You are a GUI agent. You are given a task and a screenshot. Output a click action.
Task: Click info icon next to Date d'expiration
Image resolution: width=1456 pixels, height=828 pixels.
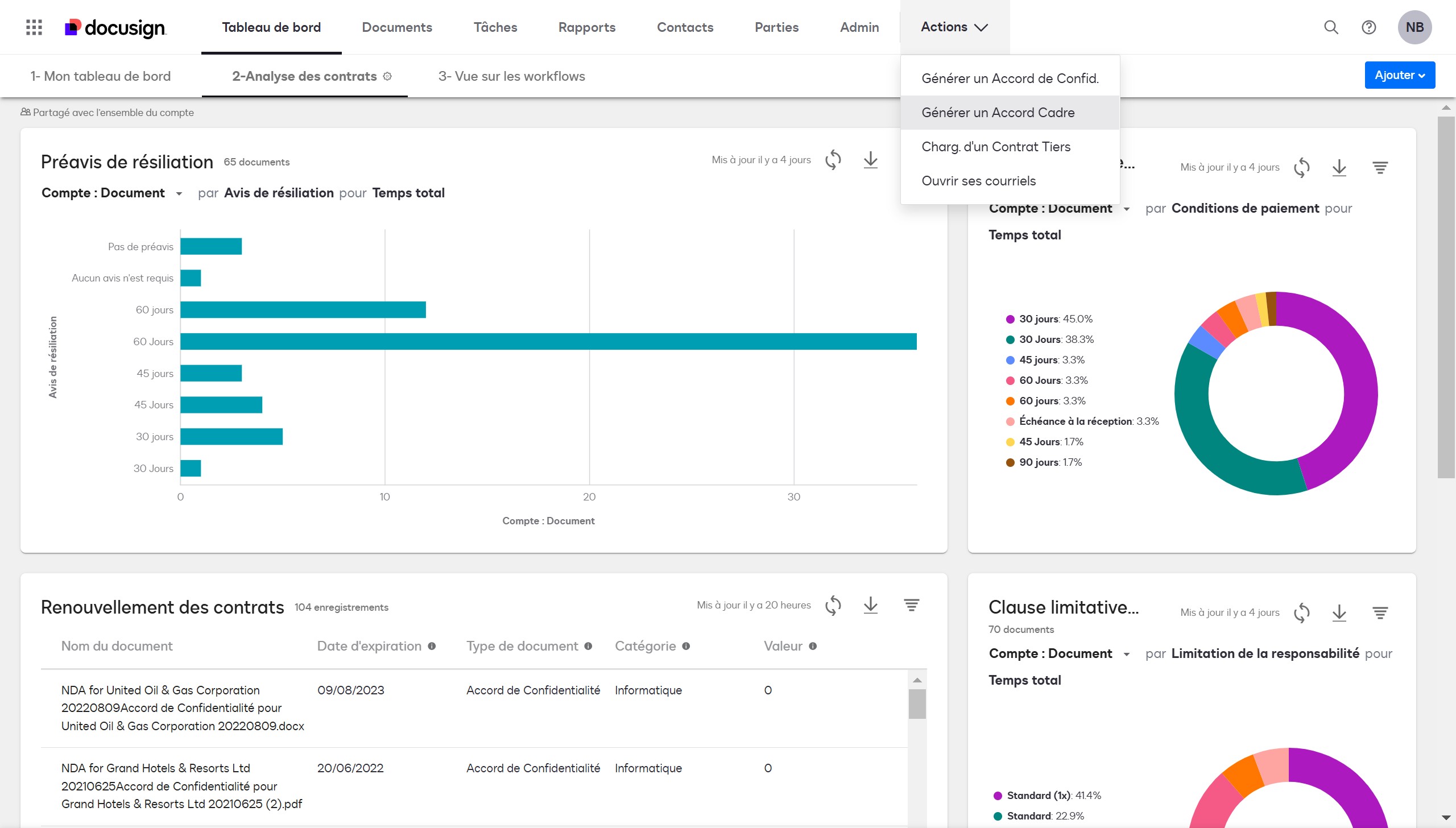tap(432, 646)
